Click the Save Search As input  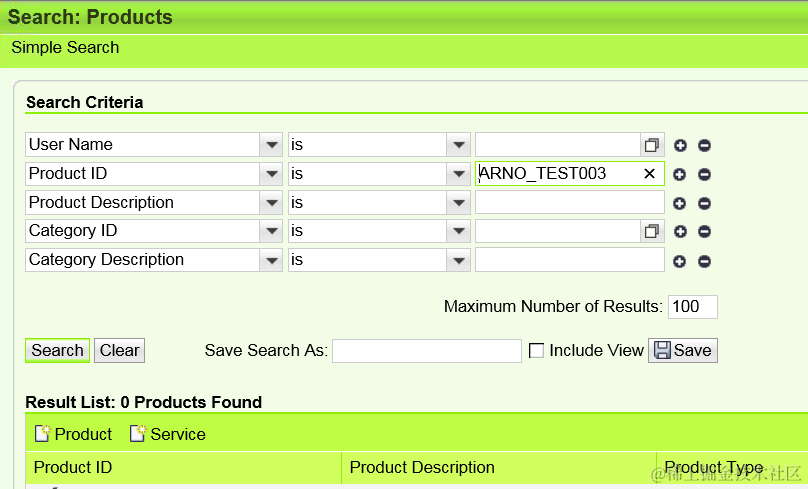point(427,351)
